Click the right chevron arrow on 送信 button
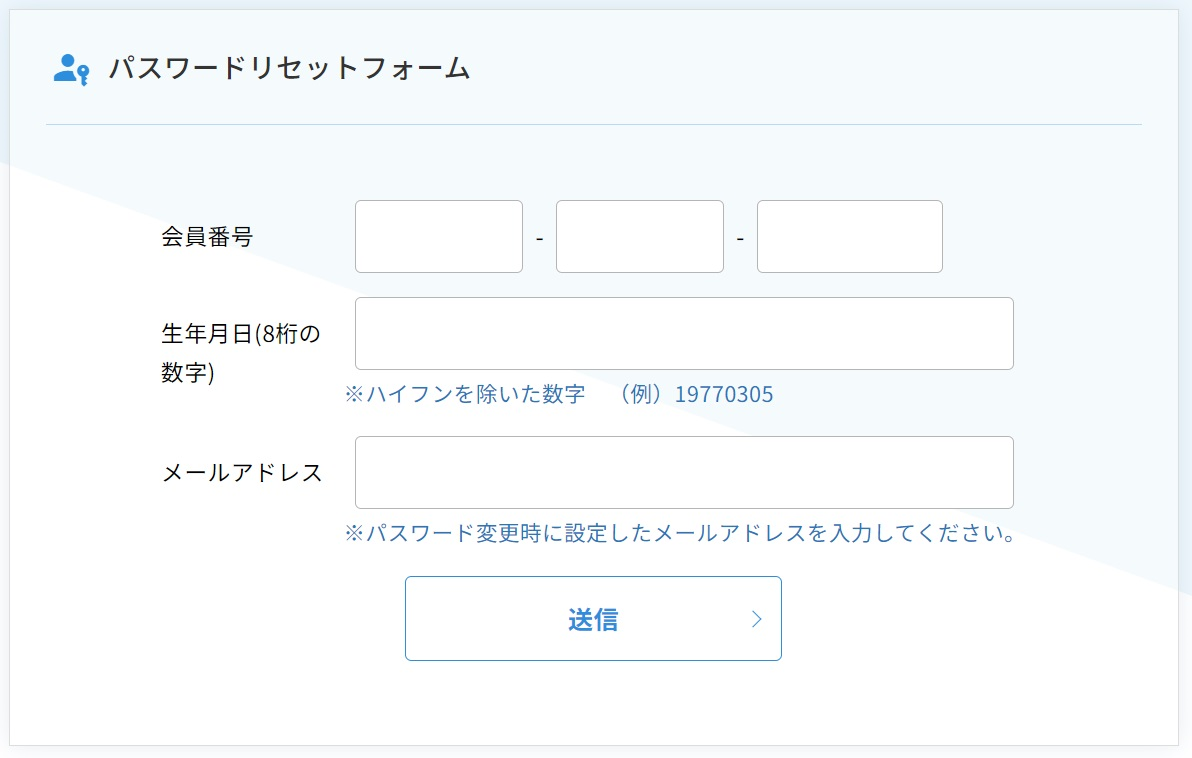This screenshot has width=1192, height=758. click(756, 619)
